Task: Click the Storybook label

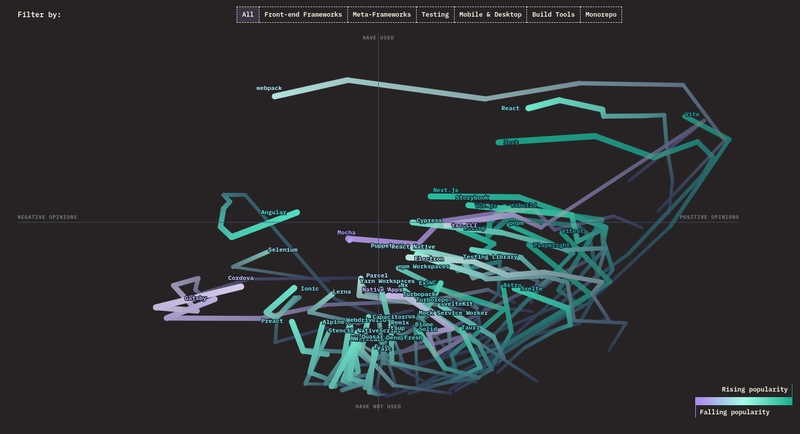Action: [x=472, y=197]
